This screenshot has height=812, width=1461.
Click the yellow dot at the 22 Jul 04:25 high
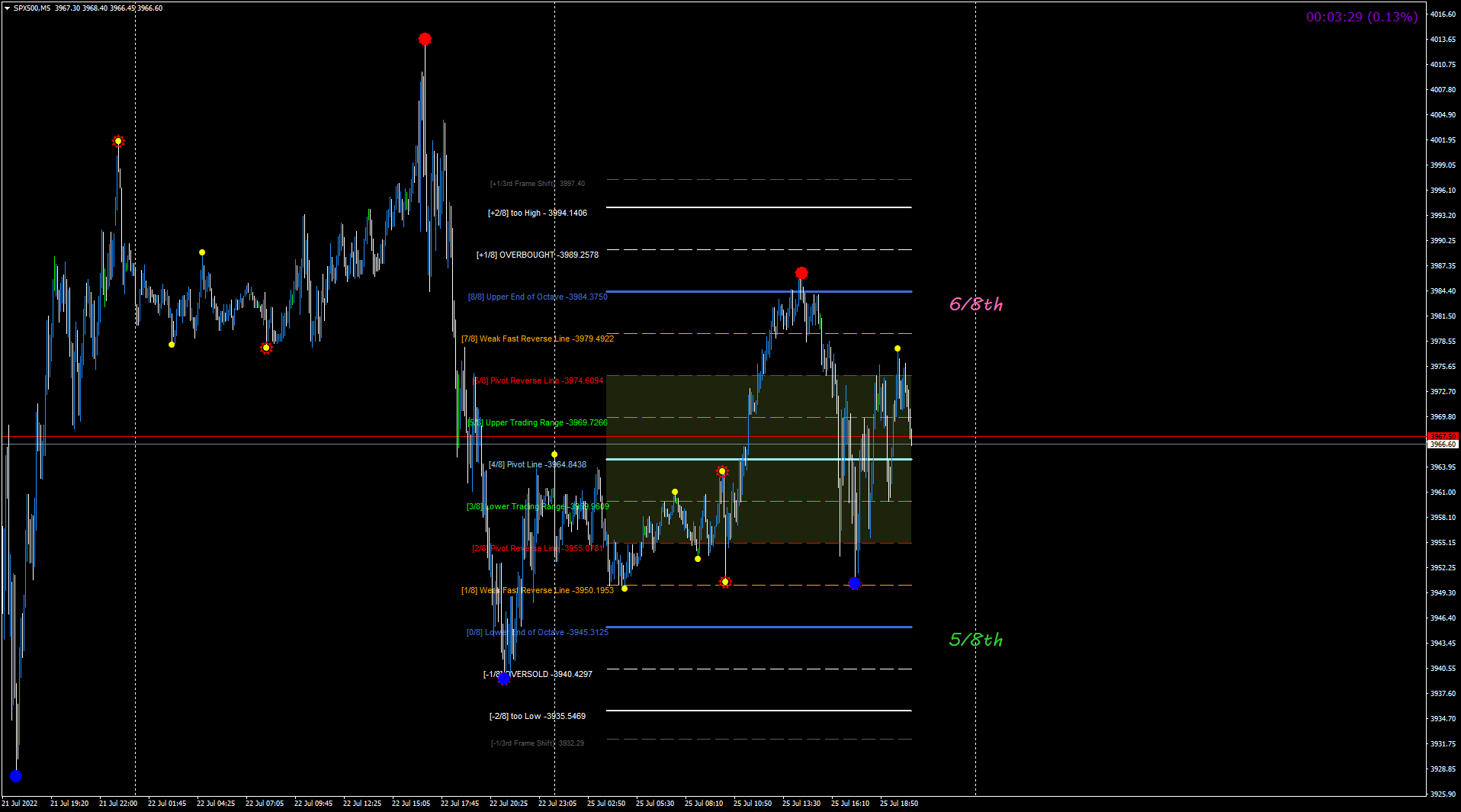pos(202,252)
